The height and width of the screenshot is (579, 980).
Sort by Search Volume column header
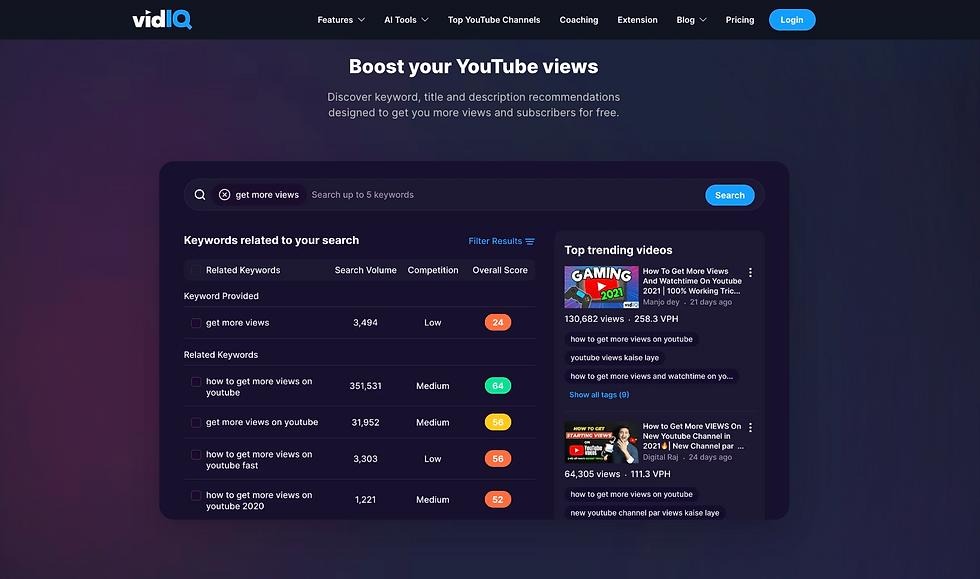point(366,270)
